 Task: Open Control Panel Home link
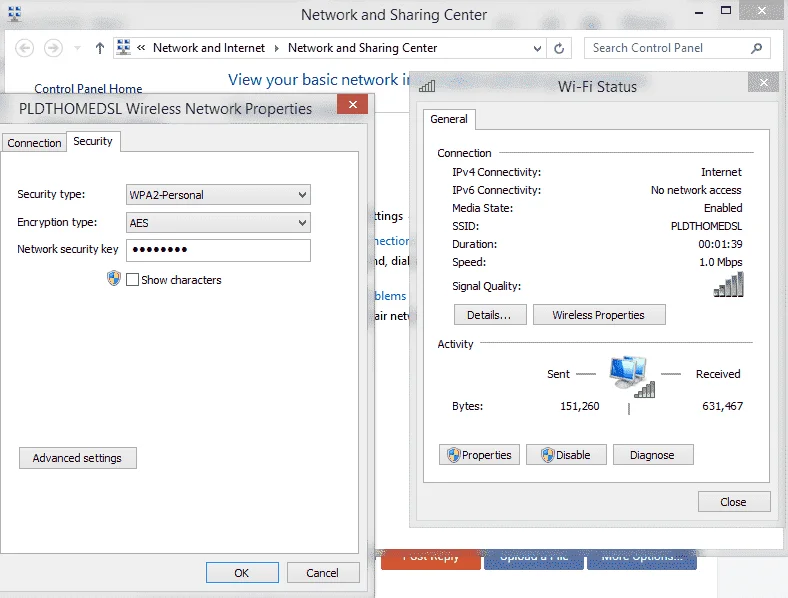point(88,88)
